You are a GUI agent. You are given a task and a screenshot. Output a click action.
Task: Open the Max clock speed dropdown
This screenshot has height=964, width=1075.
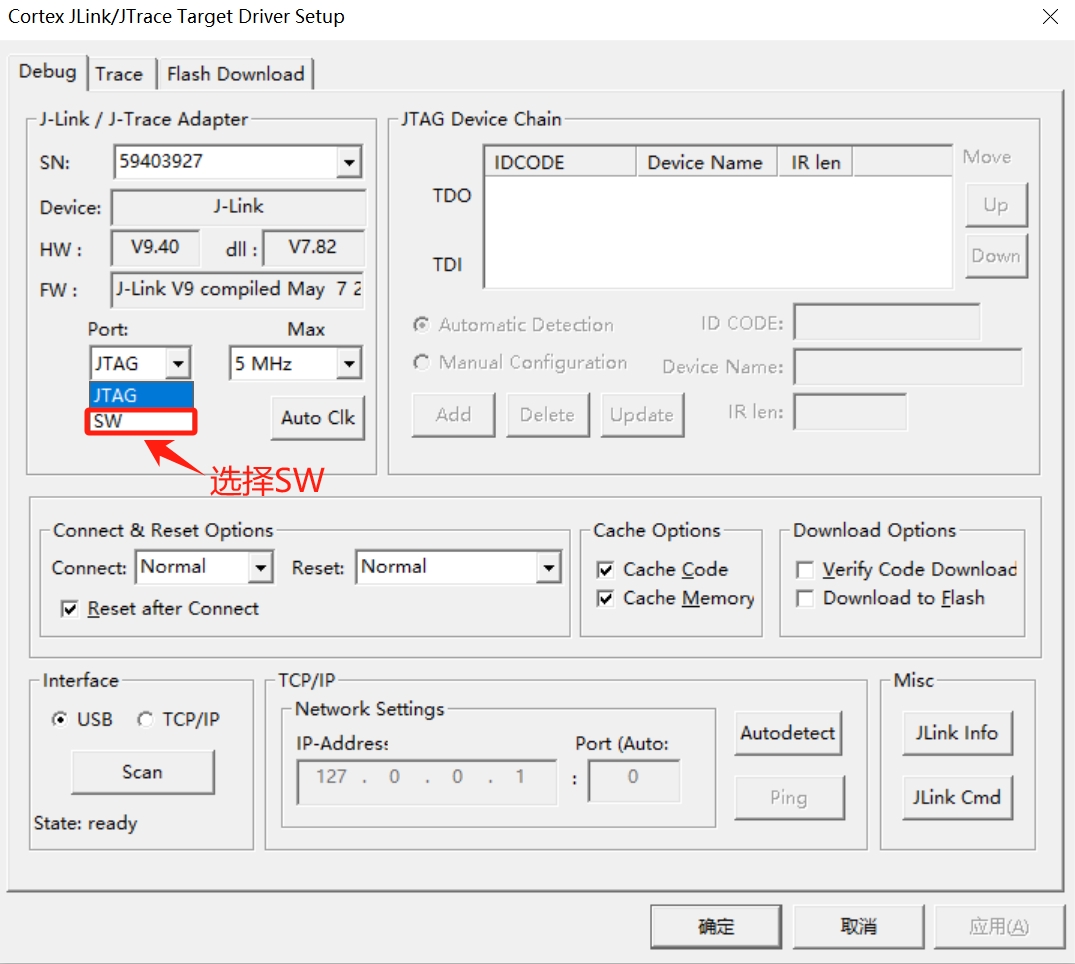tap(348, 364)
